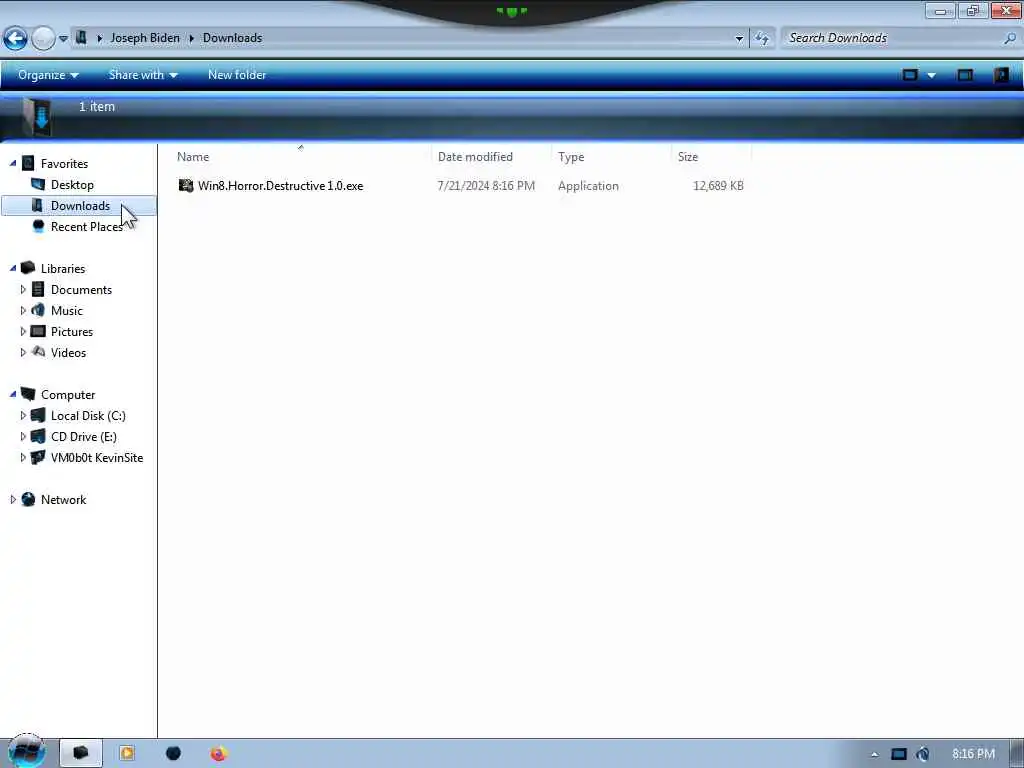Select the Music library
This screenshot has width=1024, height=768.
[x=67, y=310]
